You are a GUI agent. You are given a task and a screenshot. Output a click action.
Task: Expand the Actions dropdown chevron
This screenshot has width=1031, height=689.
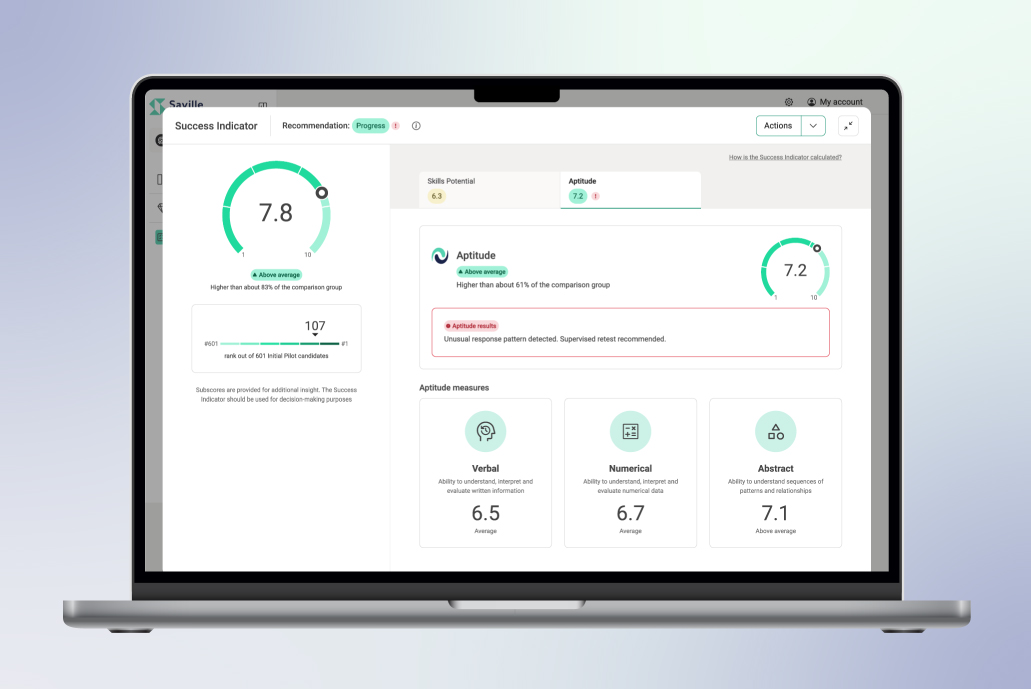point(813,126)
